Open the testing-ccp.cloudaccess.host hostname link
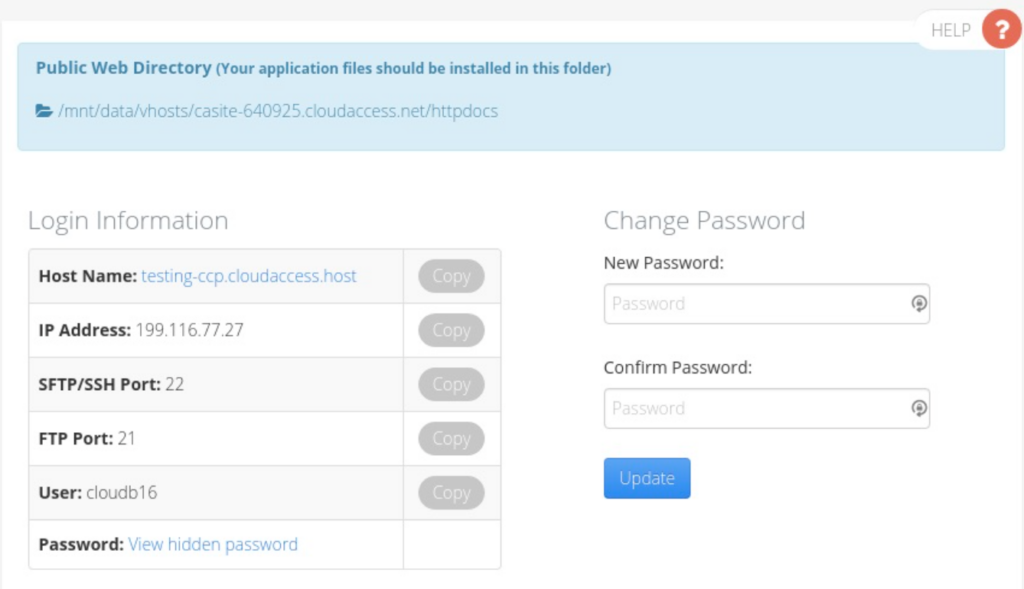The height and width of the screenshot is (589, 1024). pyautogui.click(x=249, y=276)
